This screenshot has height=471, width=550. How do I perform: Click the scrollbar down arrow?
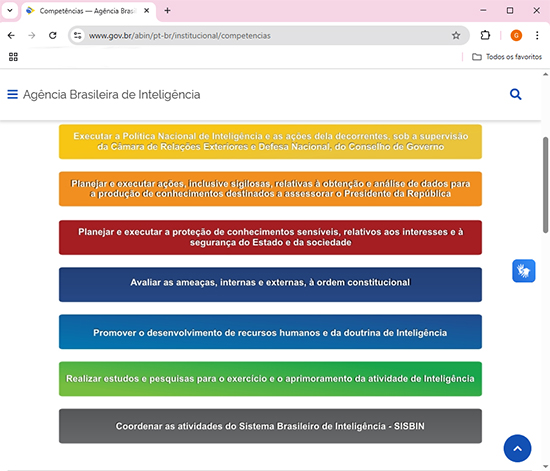coord(545,466)
